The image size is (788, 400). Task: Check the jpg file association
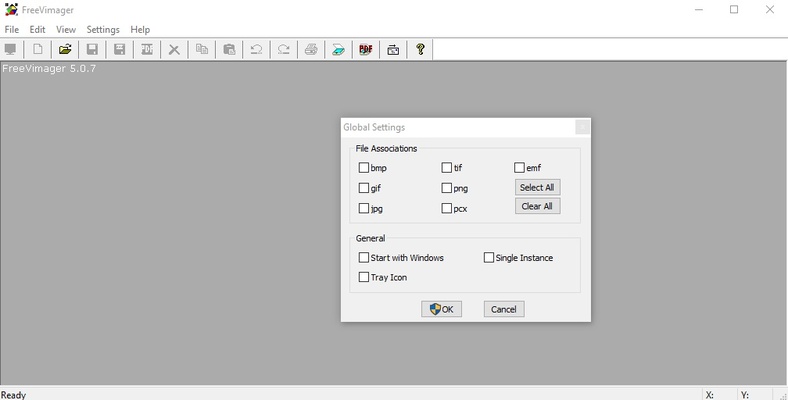coord(364,208)
